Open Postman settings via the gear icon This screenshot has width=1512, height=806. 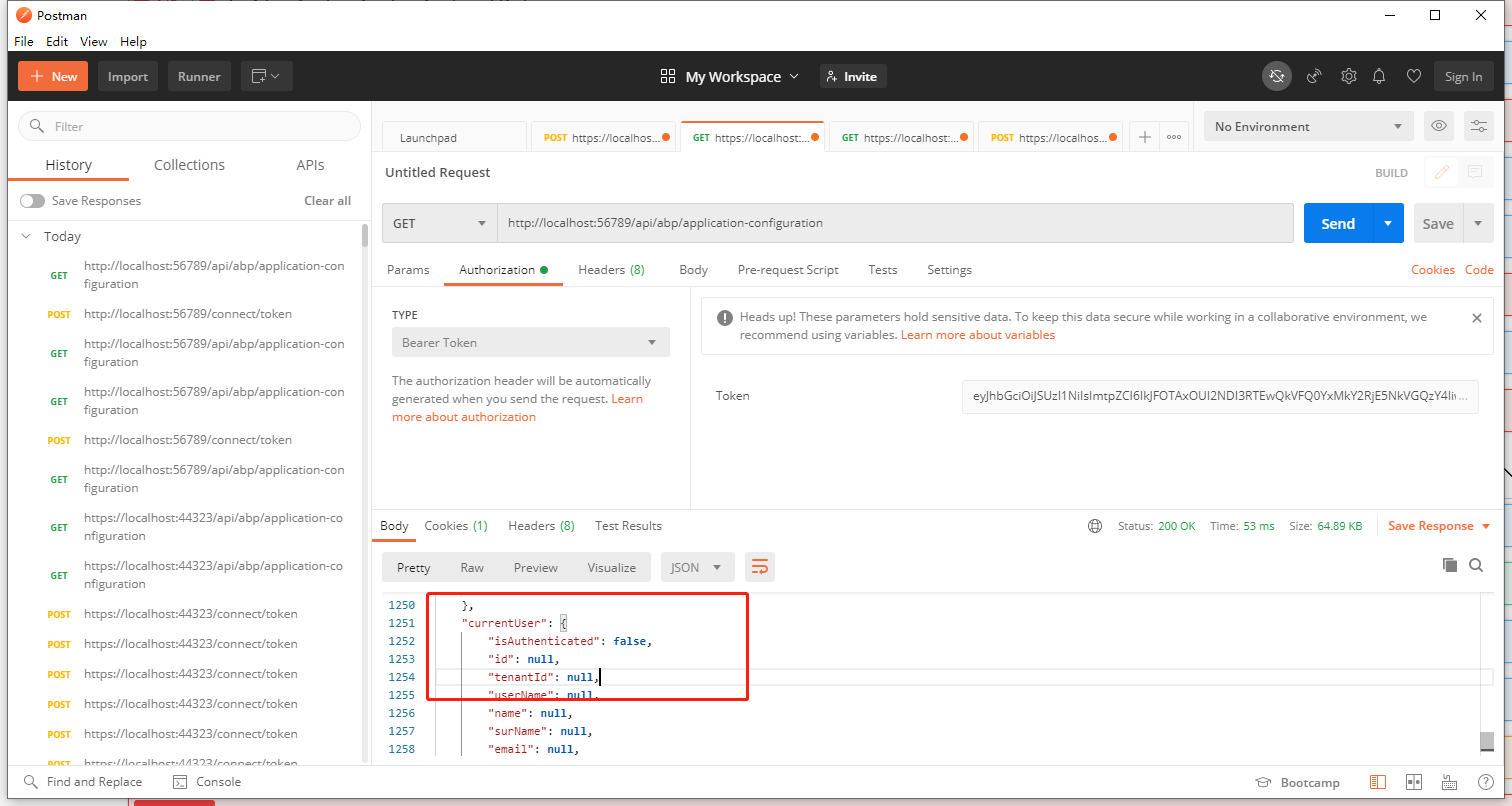click(x=1349, y=76)
